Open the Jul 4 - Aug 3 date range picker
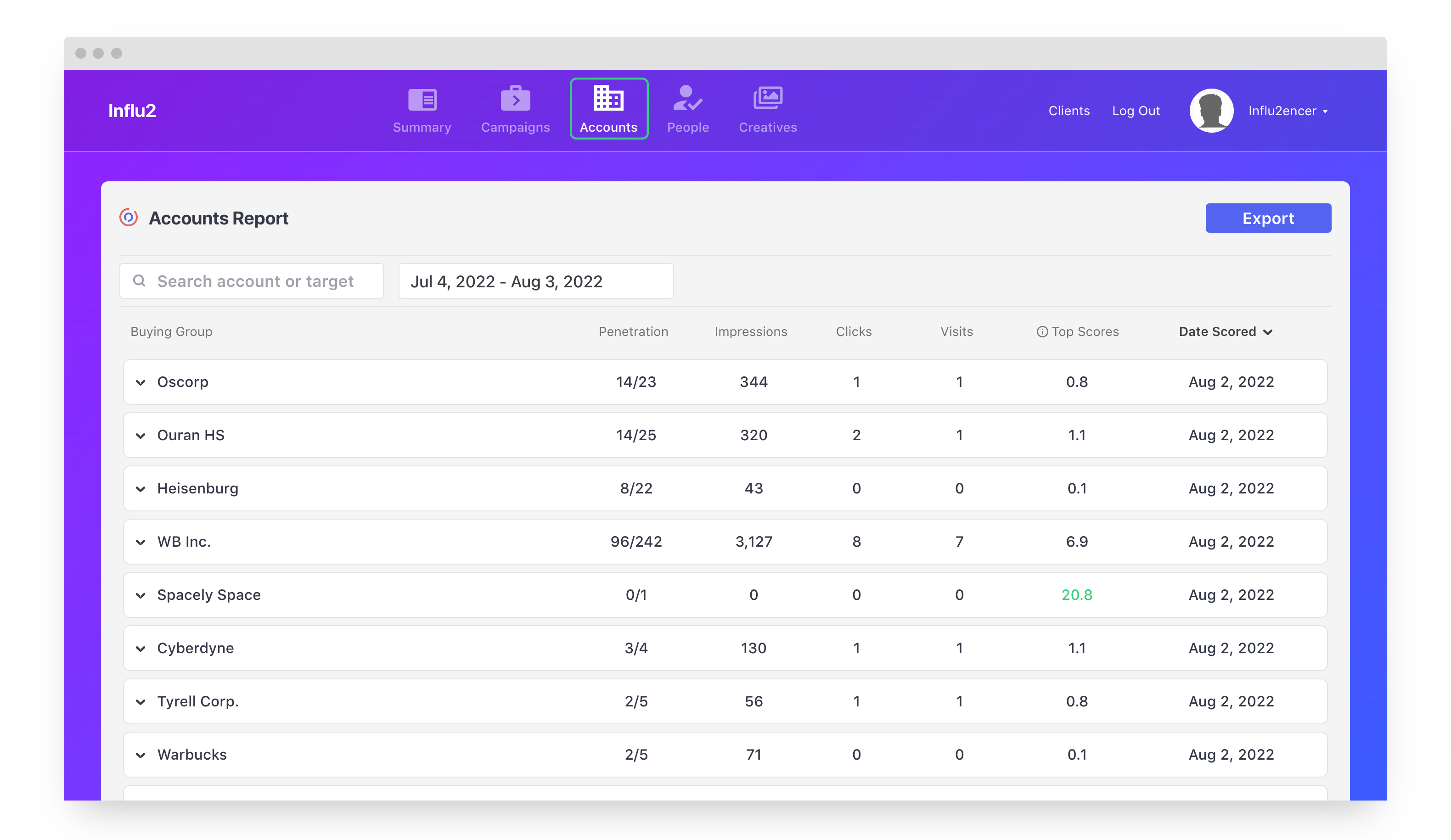This screenshot has height=840, width=1451. click(535, 281)
